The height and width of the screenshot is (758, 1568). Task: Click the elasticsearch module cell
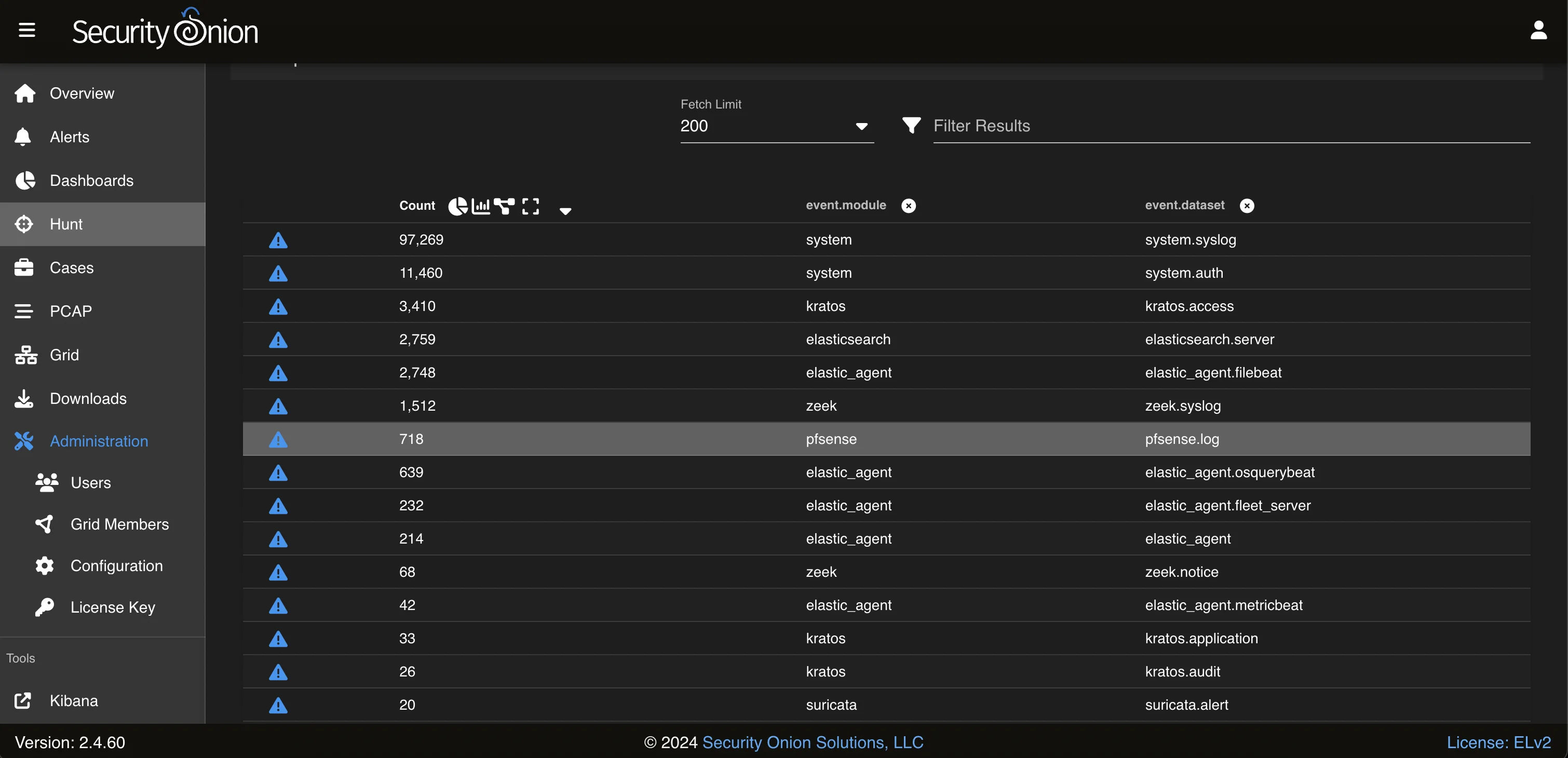pos(848,340)
